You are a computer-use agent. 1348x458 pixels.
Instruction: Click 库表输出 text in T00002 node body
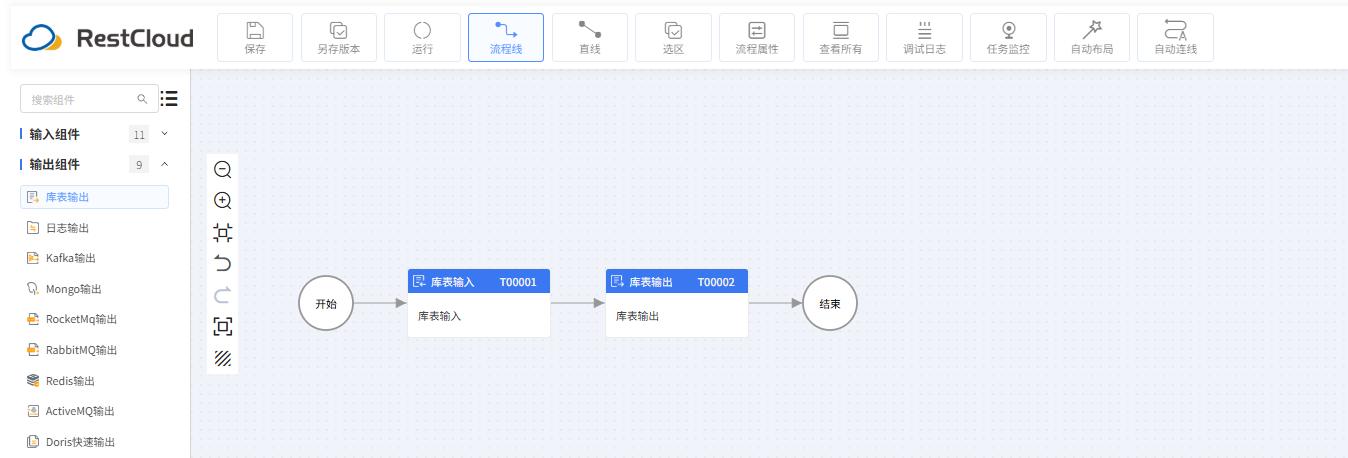(x=637, y=316)
